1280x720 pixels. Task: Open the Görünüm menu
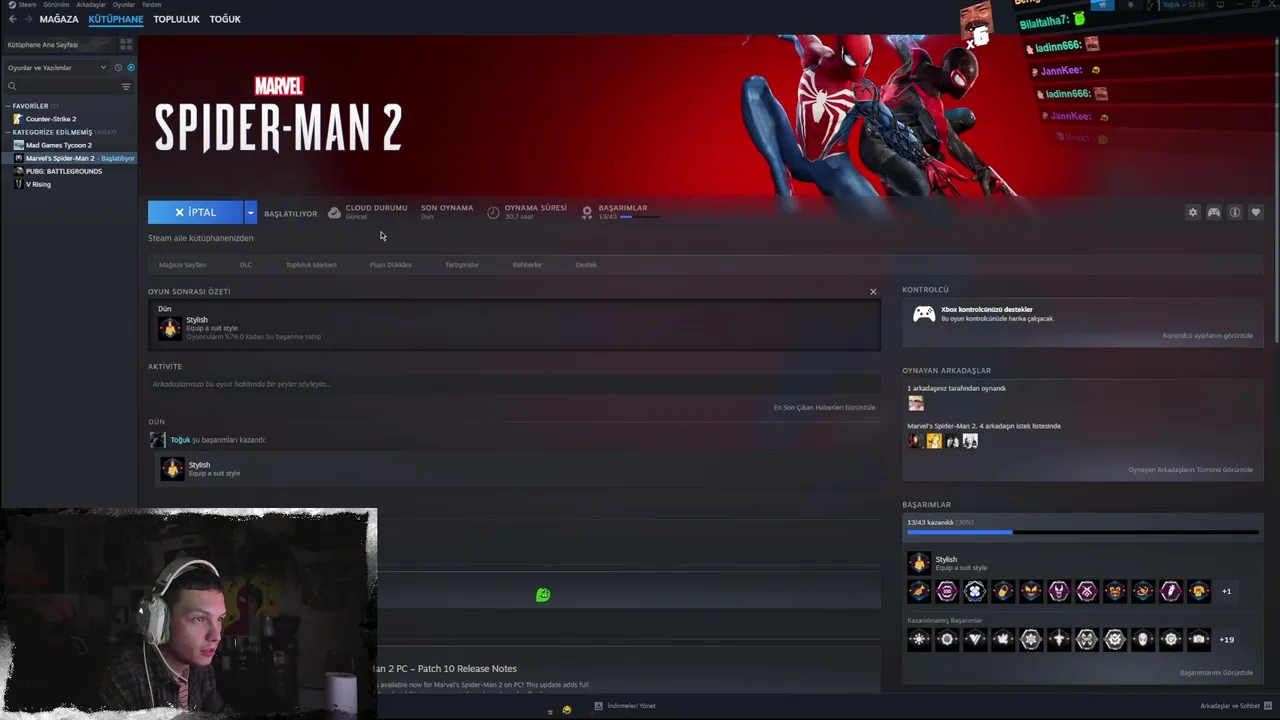click(56, 5)
